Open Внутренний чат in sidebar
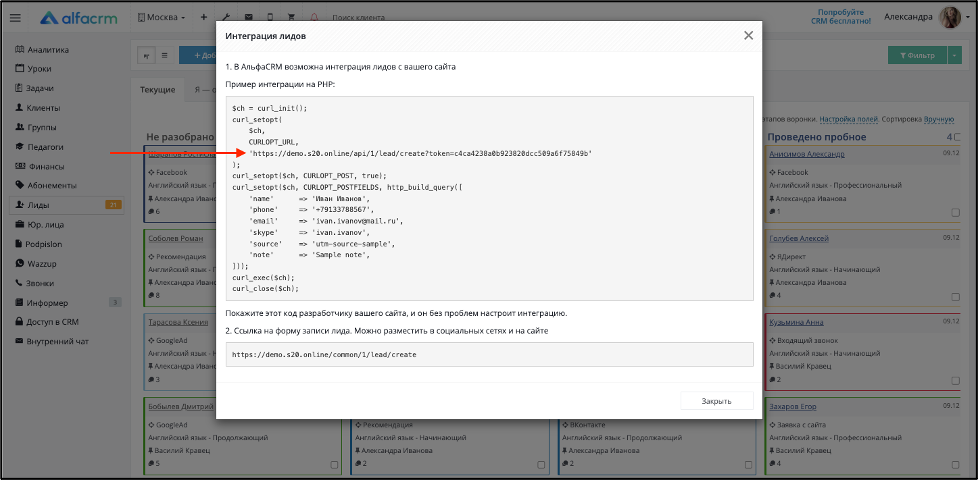979x481 pixels. (x=52, y=341)
